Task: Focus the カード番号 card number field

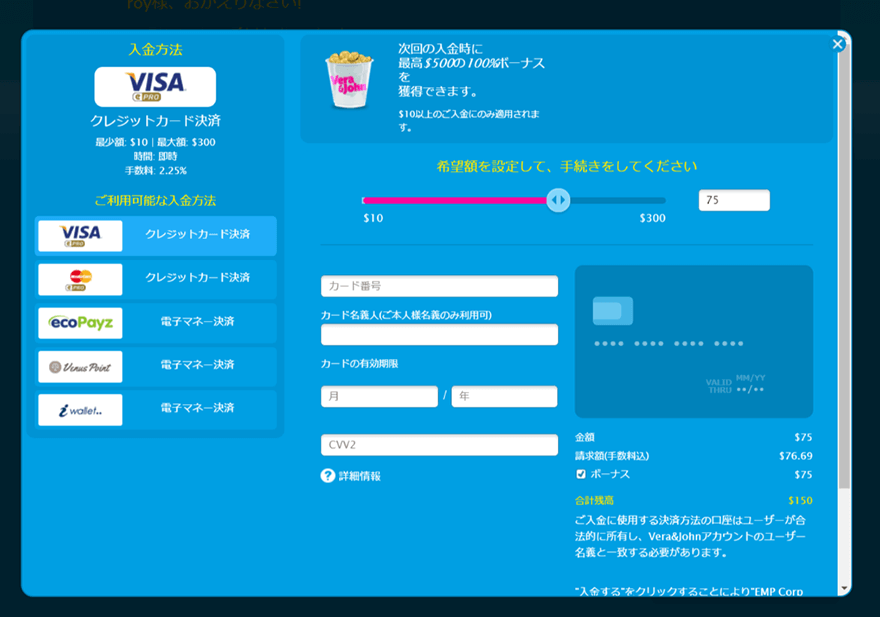Action: [x=439, y=286]
